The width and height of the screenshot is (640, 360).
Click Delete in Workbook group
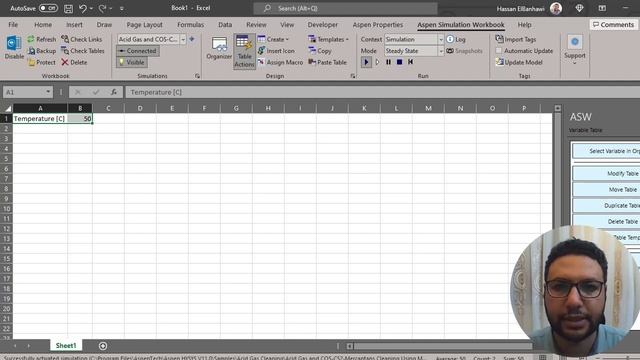pyautogui.click(x=74, y=62)
